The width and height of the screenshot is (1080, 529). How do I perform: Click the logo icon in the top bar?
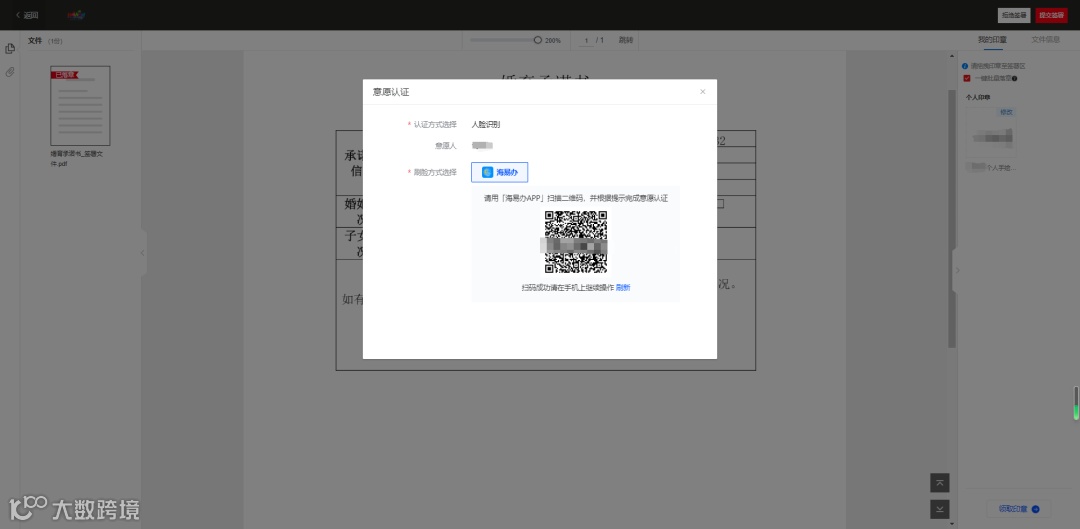[x=76, y=15]
